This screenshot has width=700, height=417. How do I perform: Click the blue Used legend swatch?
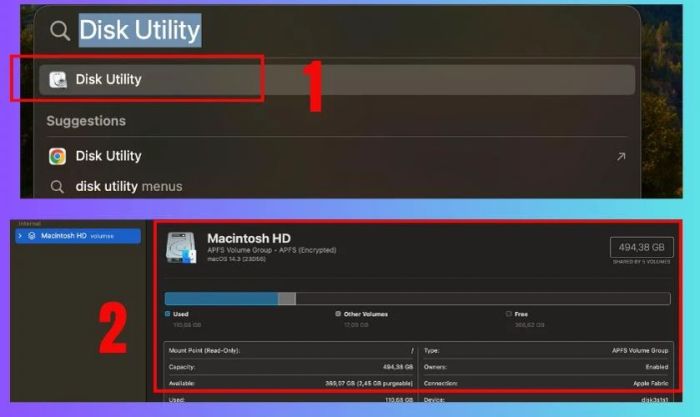168,314
